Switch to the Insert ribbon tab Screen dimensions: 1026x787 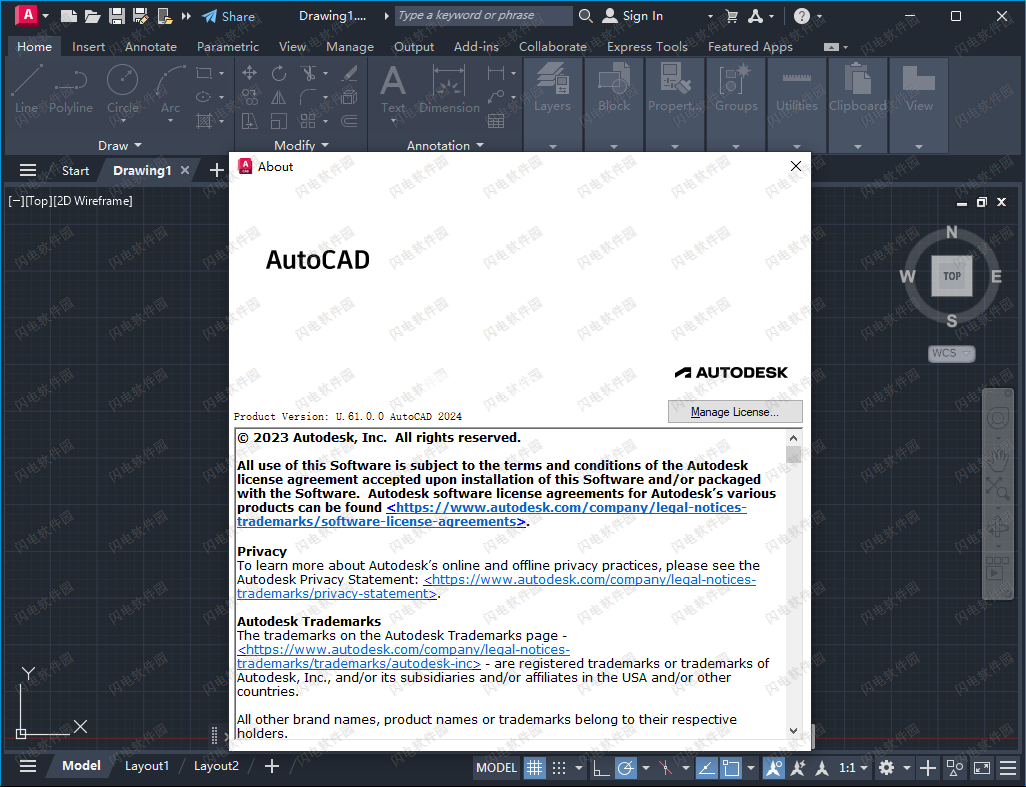pyautogui.click(x=88, y=46)
